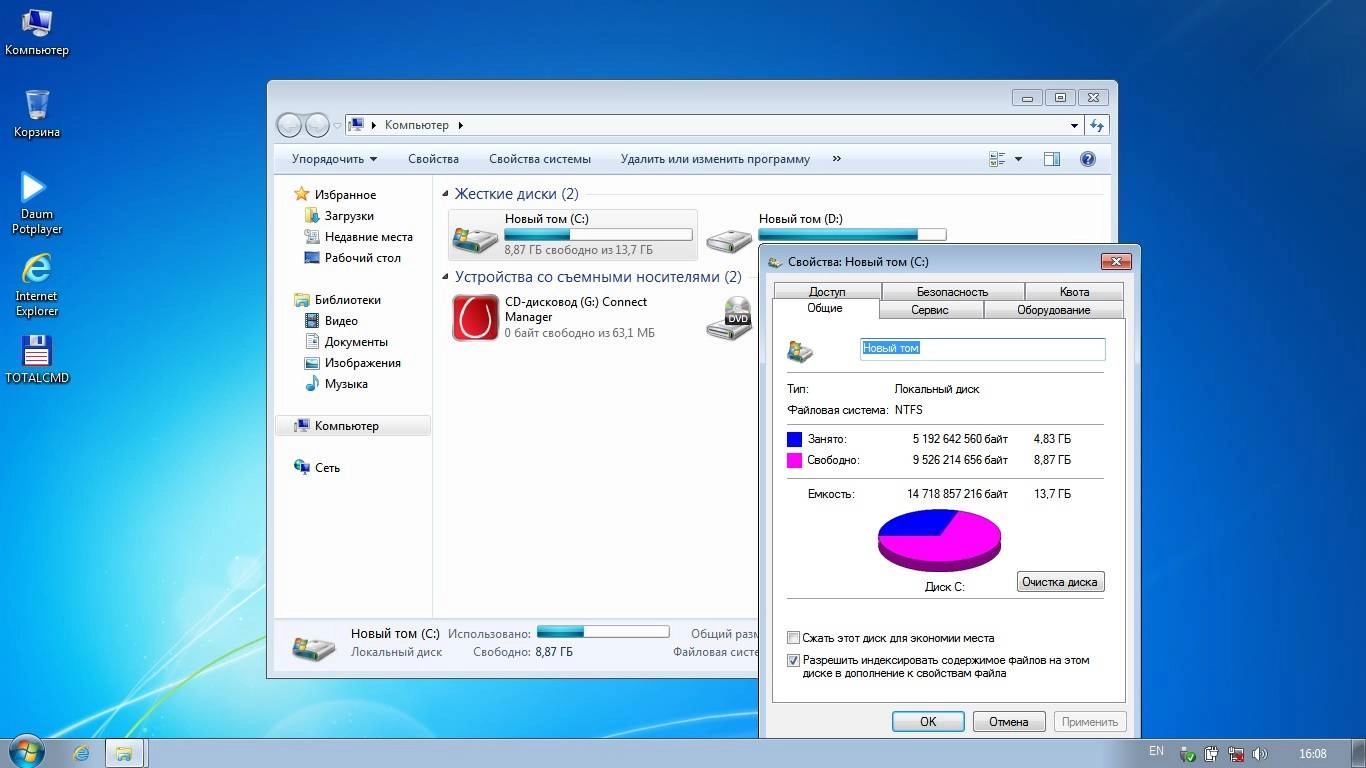Select the TOTALCMD desktop shortcut
The image size is (1366, 768).
coord(37,359)
